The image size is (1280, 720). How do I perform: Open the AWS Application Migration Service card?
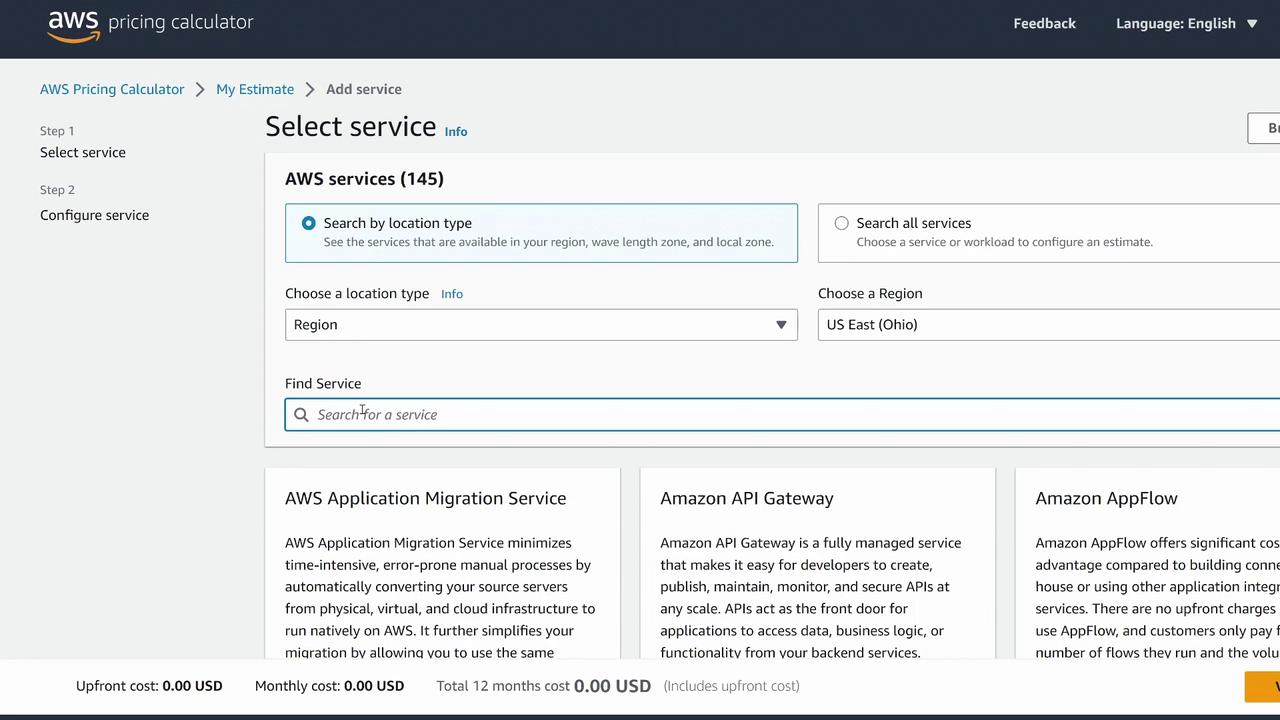tap(442, 563)
